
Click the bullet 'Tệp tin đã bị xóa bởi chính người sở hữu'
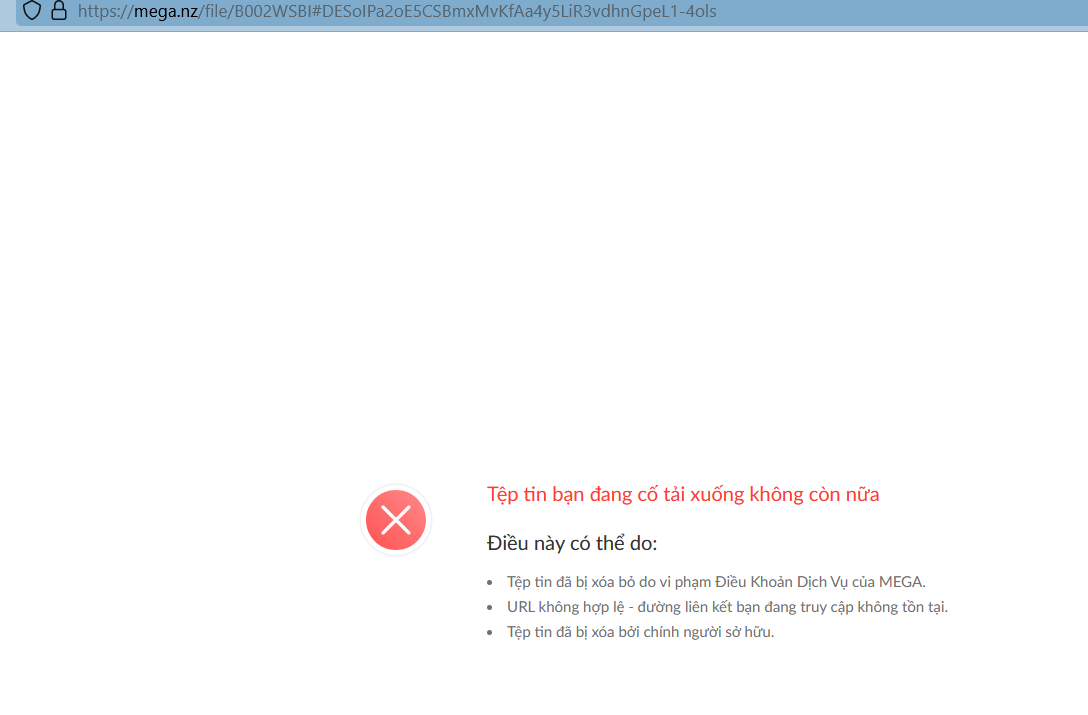[640, 632]
